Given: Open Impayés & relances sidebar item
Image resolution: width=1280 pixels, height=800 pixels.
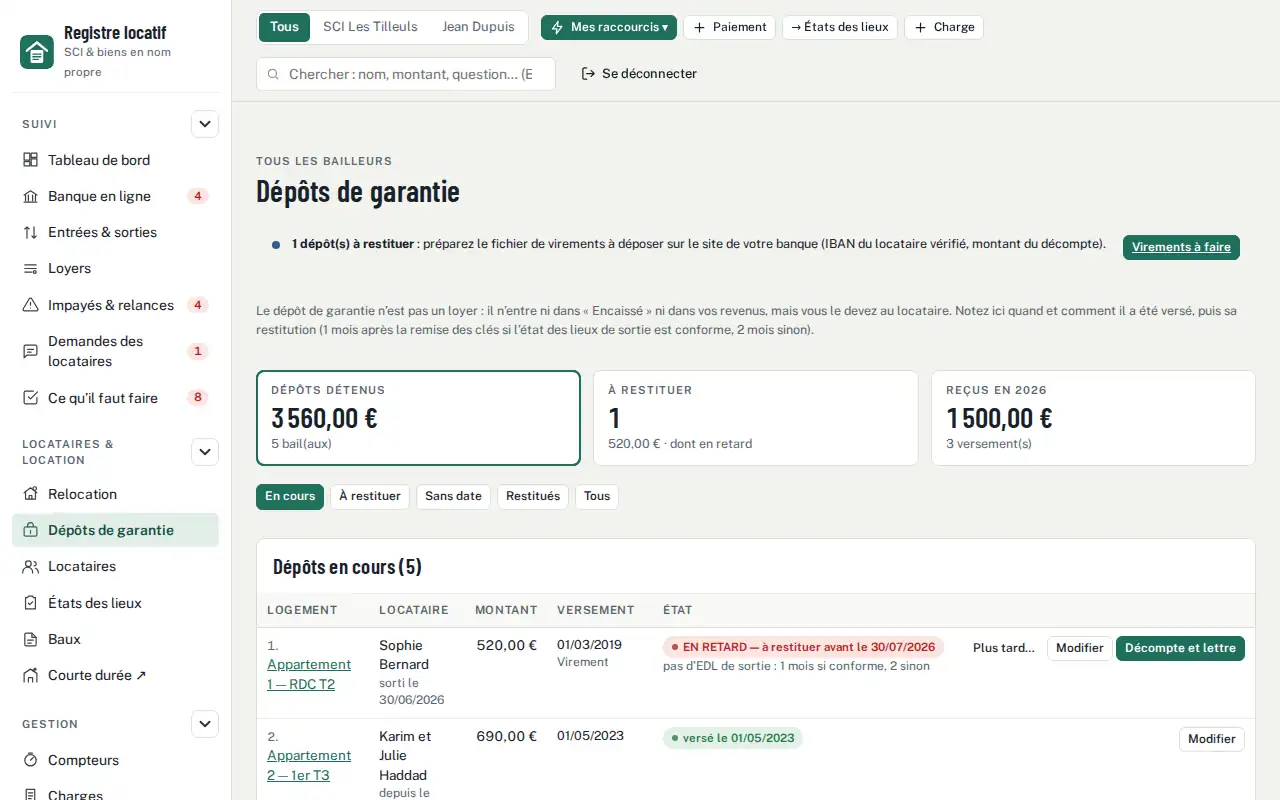Looking at the screenshot, I should (x=115, y=305).
